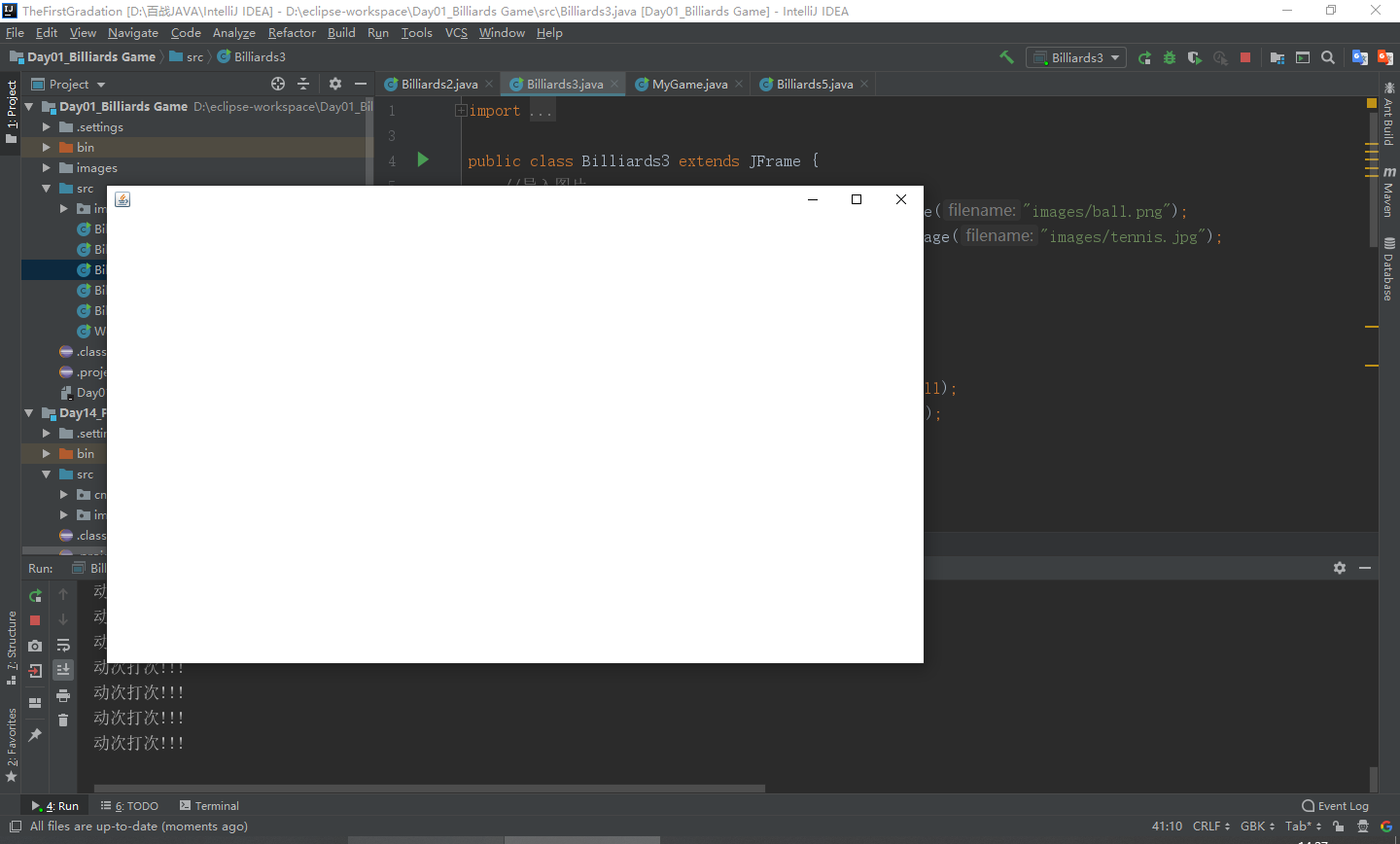Collapse the Day14 project node
This screenshot has width=1400, height=844.
tap(29, 413)
